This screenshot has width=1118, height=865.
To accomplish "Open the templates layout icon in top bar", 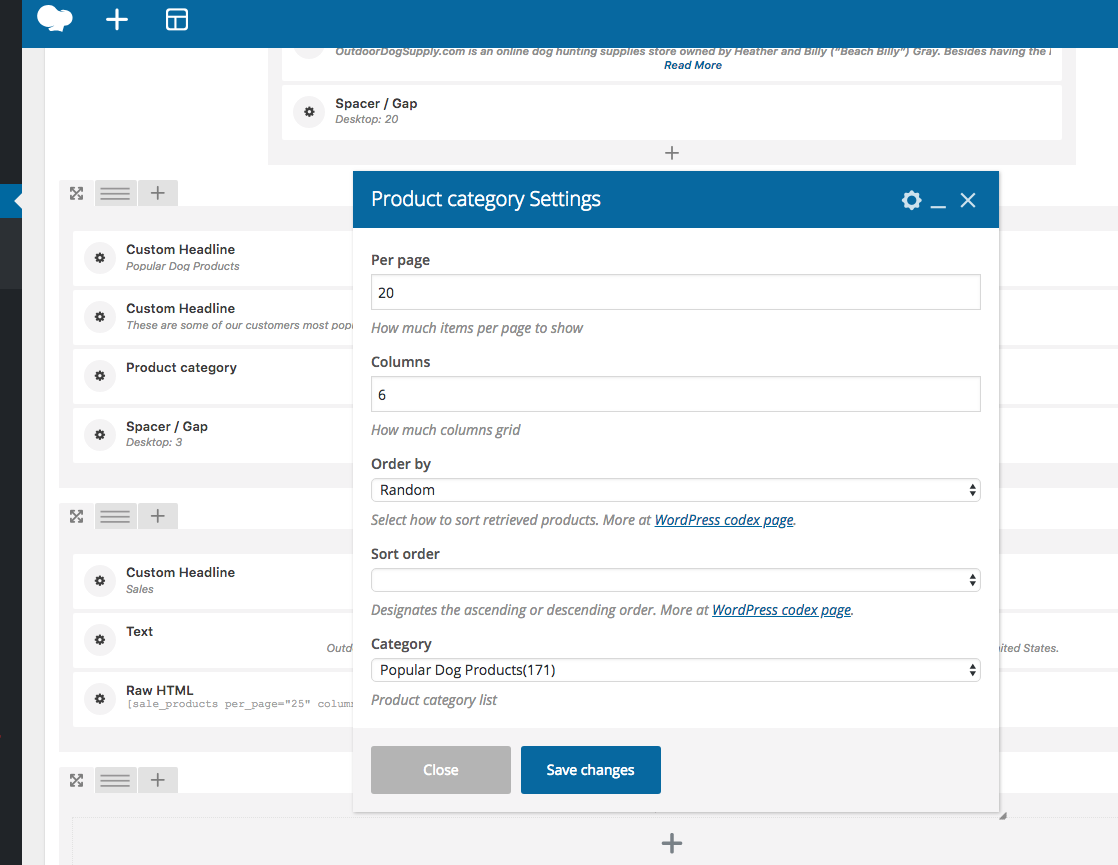I will (177, 20).
